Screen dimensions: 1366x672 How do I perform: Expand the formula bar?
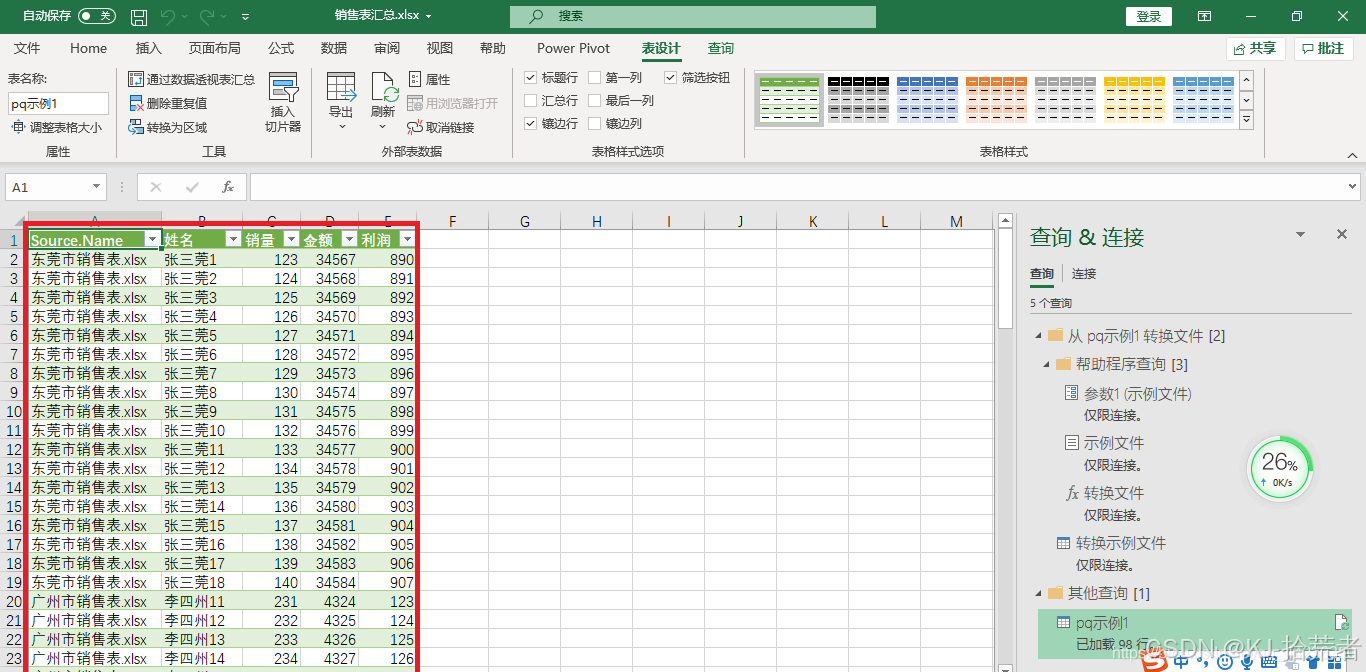click(x=1352, y=187)
